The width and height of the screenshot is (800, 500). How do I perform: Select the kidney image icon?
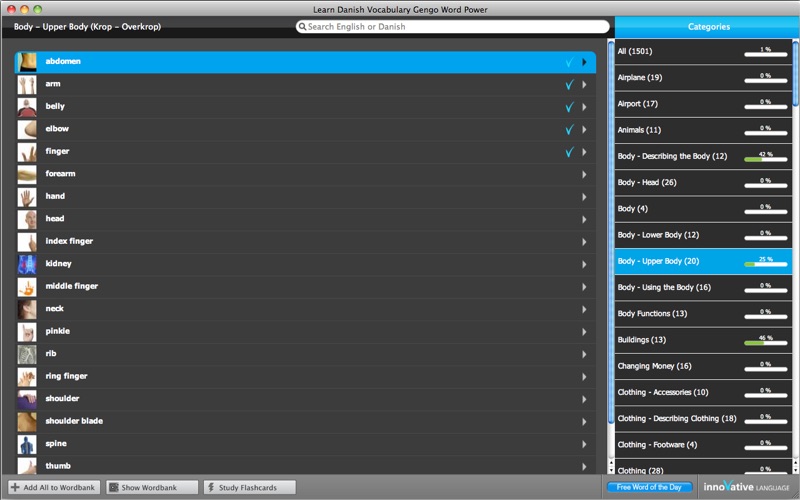tap(27, 264)
